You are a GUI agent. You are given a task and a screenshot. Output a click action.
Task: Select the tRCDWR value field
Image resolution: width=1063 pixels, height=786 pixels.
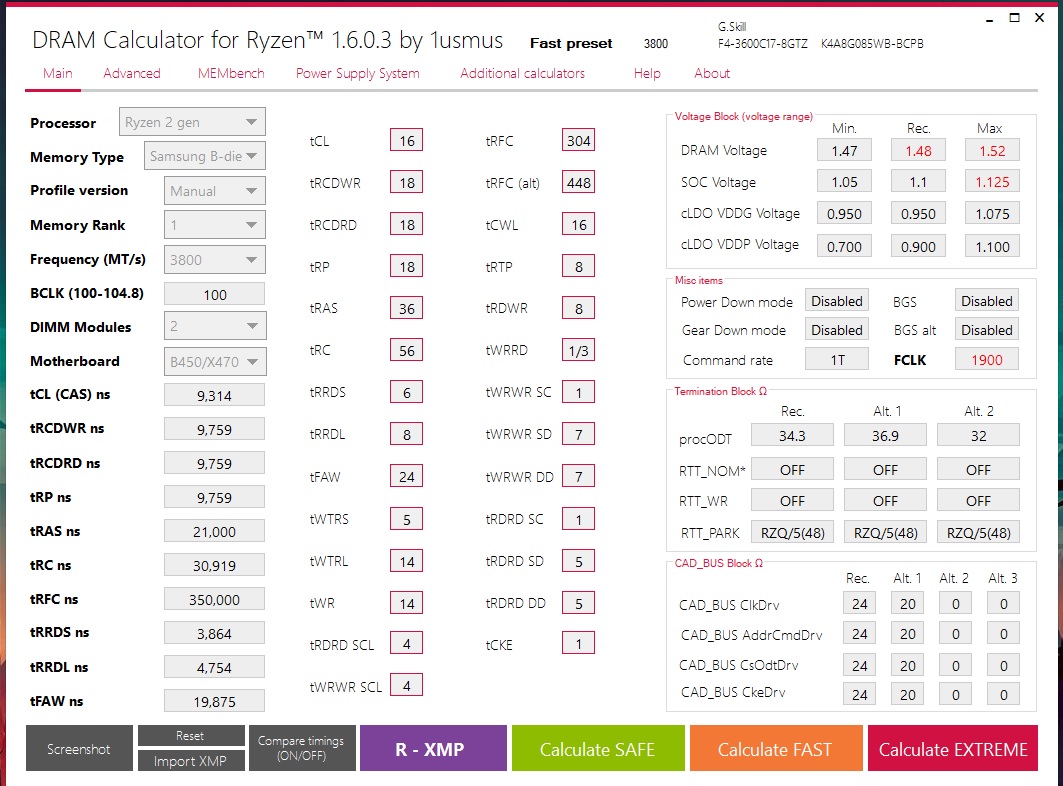coord(407,182)
